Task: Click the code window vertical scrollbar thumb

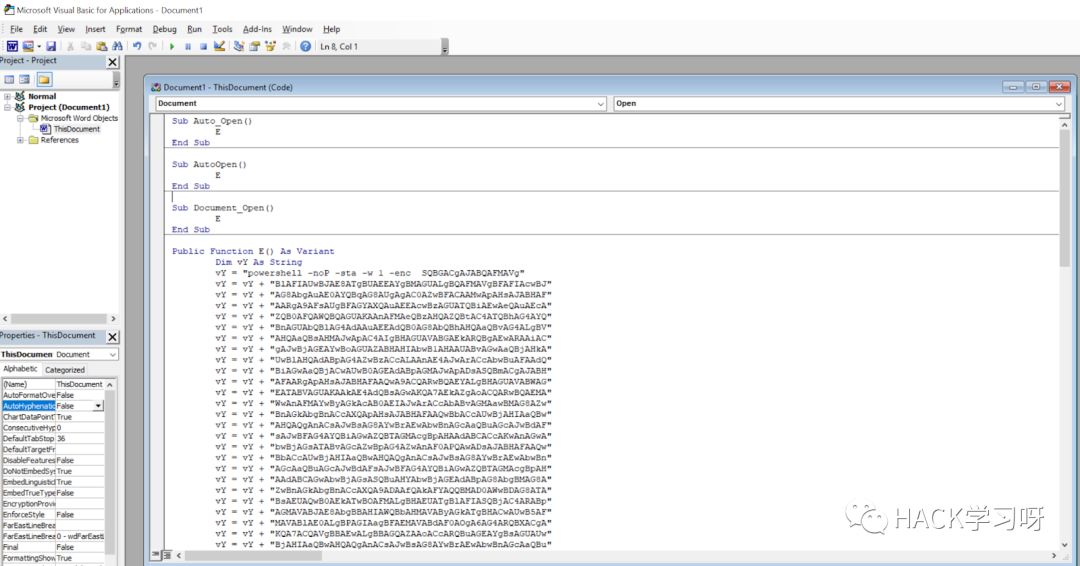Action: pyautogui.click(x=1064, y=198)
